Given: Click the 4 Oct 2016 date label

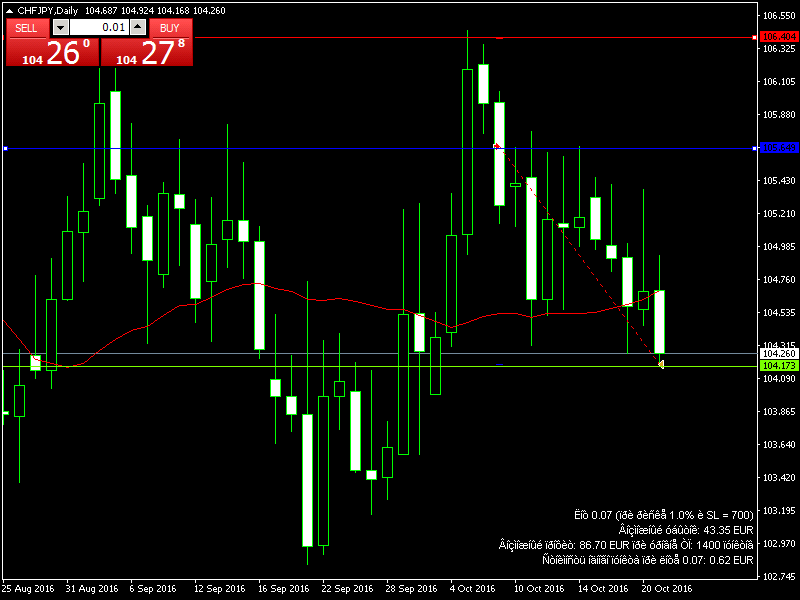Looking at the screenshot, I should (x=473, y=589).
